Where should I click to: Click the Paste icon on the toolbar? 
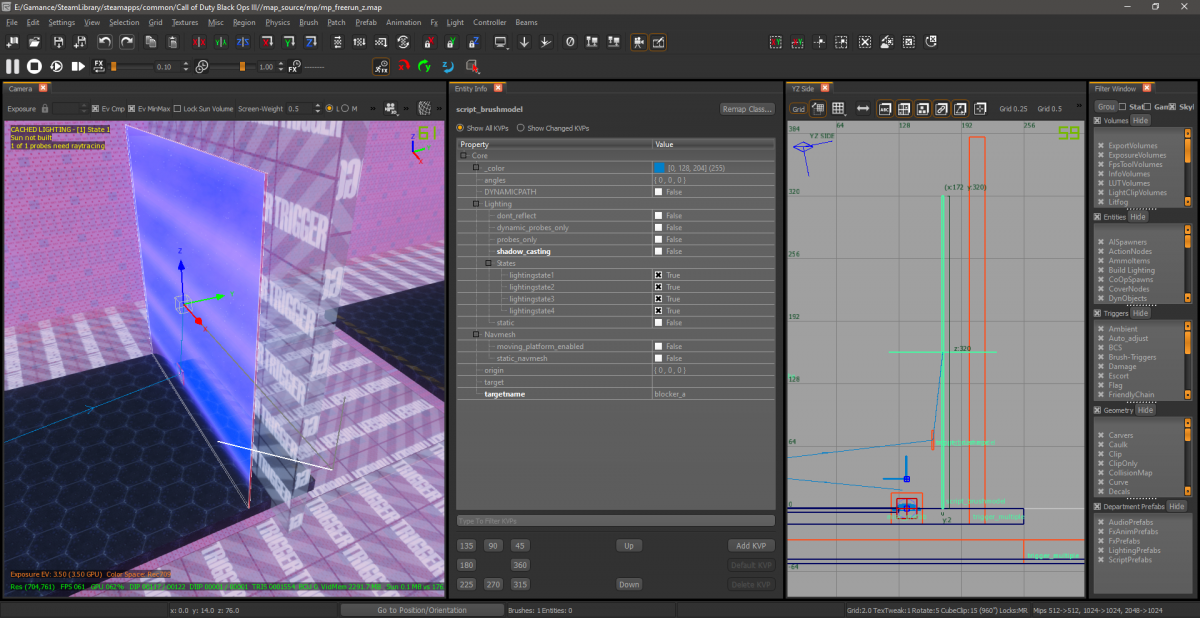click(172, 42)
